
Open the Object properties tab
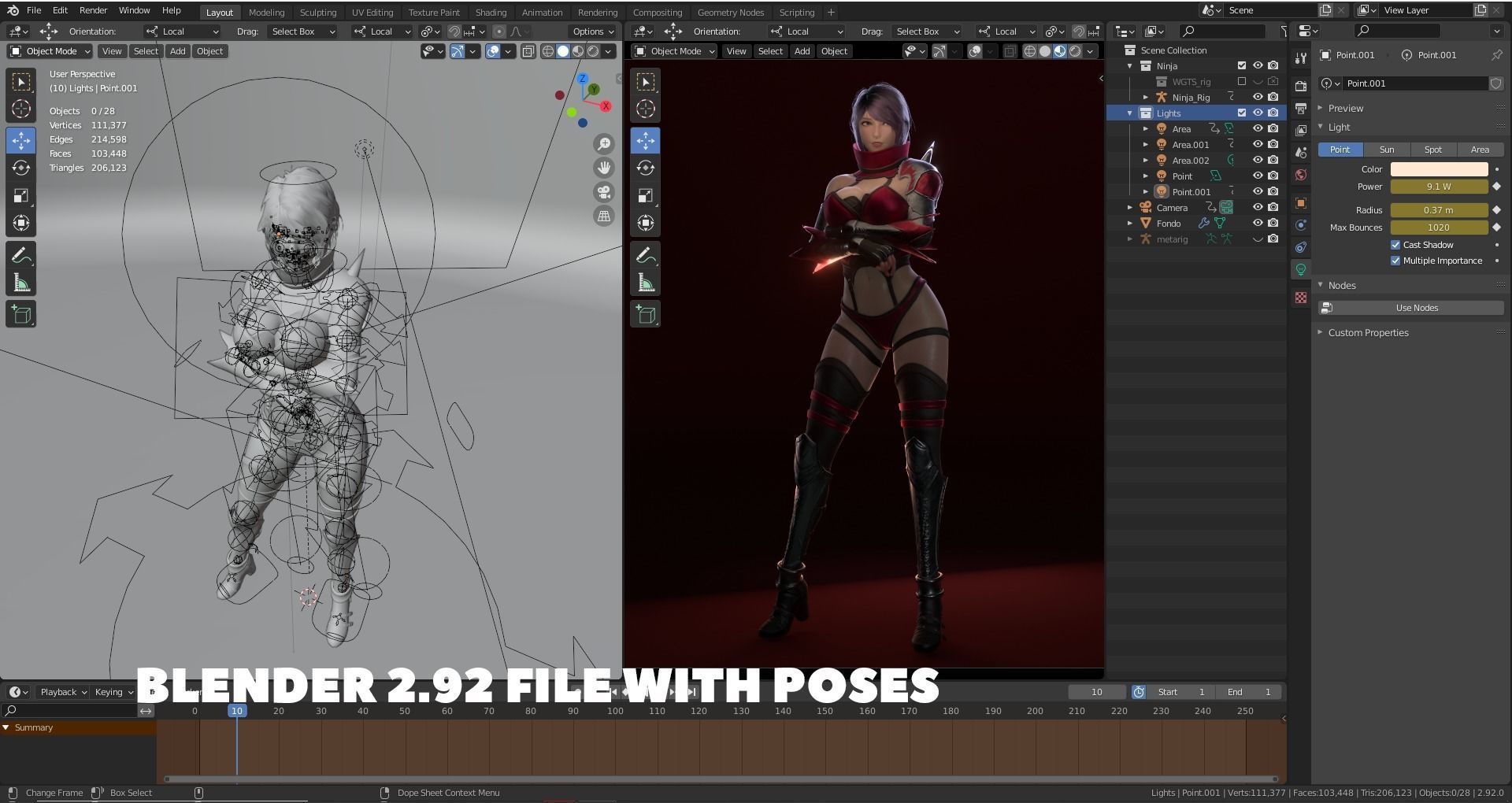pos(1301,203)
